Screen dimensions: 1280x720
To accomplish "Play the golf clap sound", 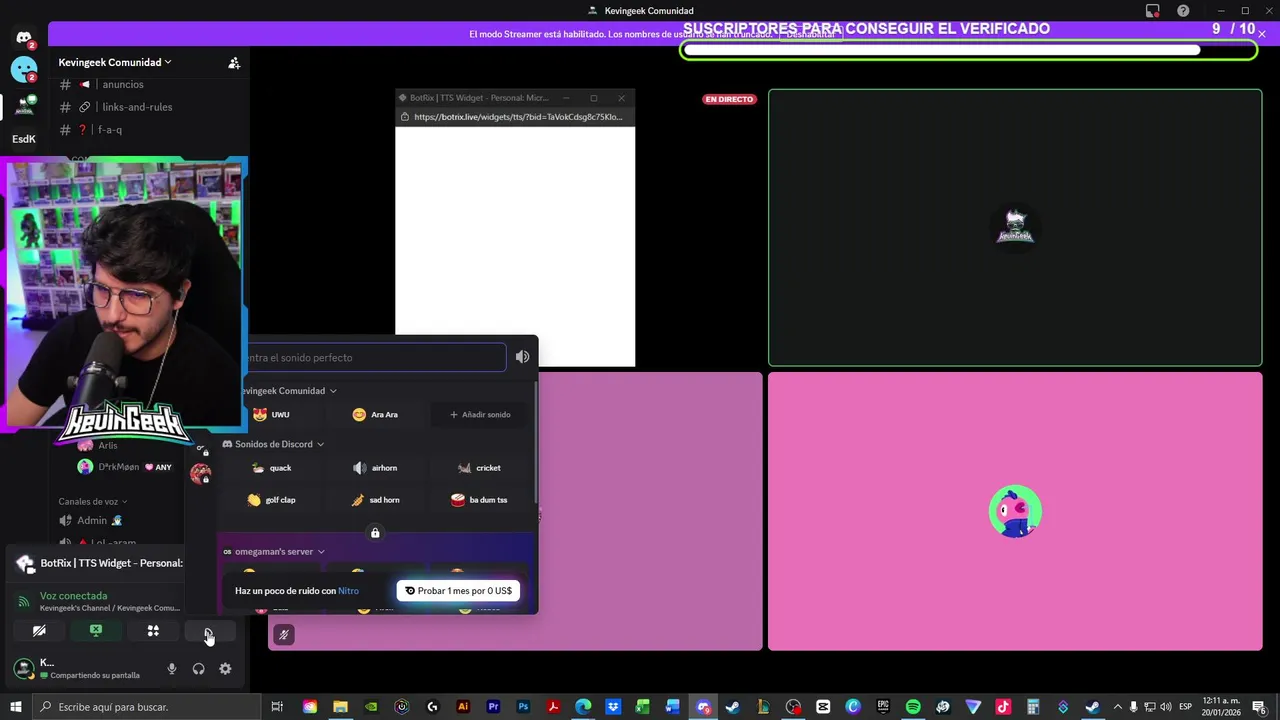I will click(271, 500).
